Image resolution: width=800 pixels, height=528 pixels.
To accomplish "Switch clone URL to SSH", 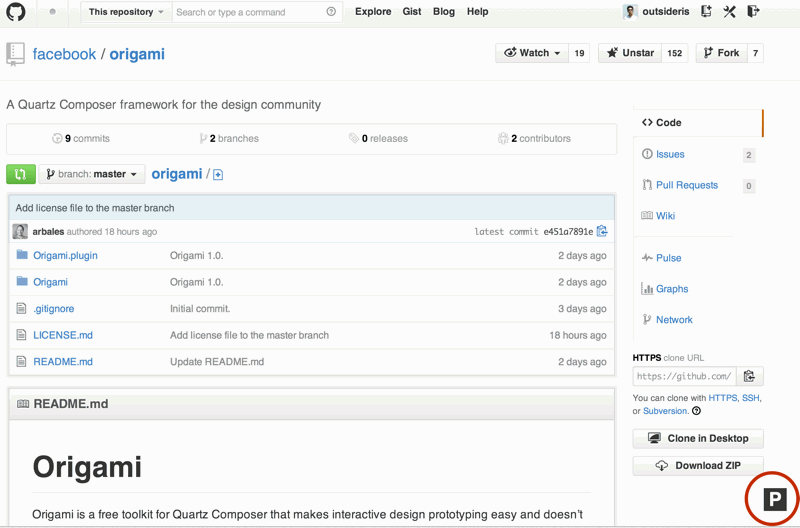I will (x=750, y=398).
